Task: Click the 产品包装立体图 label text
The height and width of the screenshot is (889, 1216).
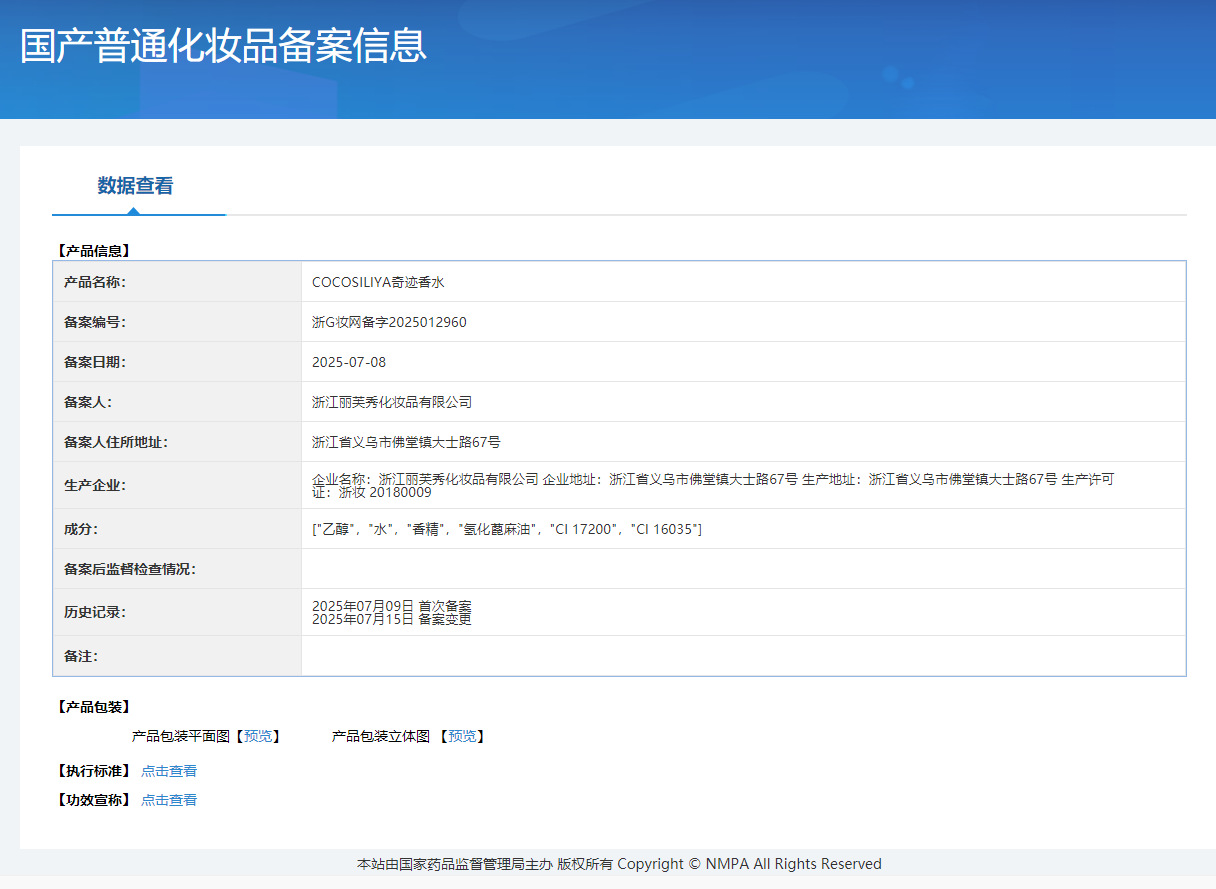Action: [x=381, y=736]
